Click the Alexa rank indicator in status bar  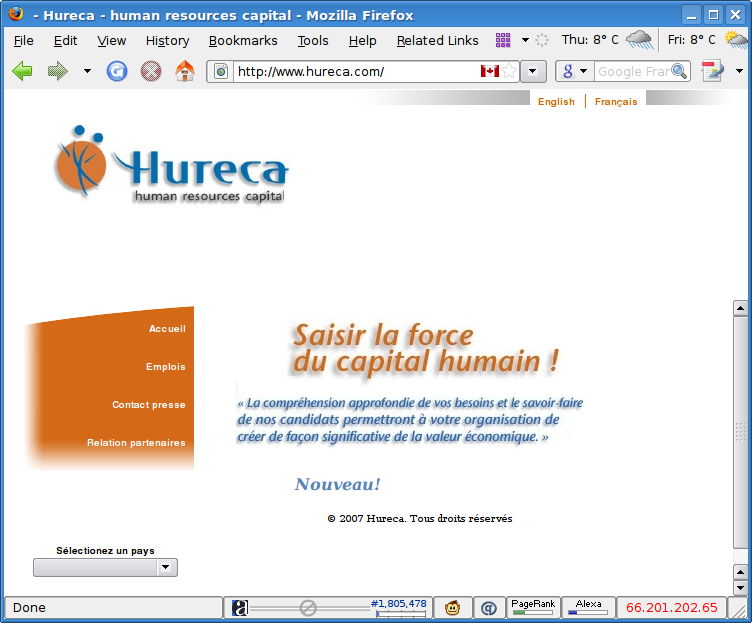[588, 607]
